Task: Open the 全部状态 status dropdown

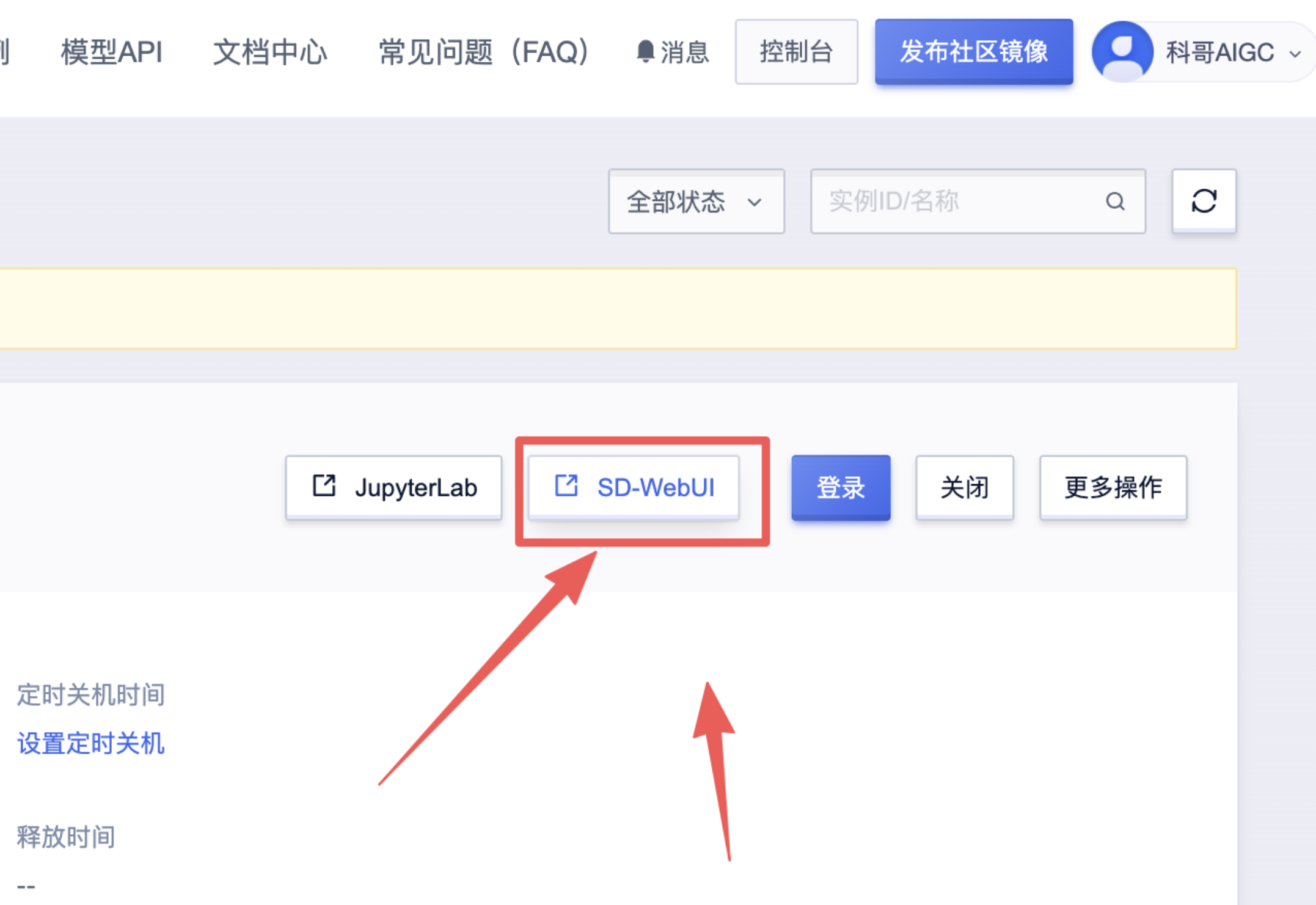Action: tap(696, 202)
